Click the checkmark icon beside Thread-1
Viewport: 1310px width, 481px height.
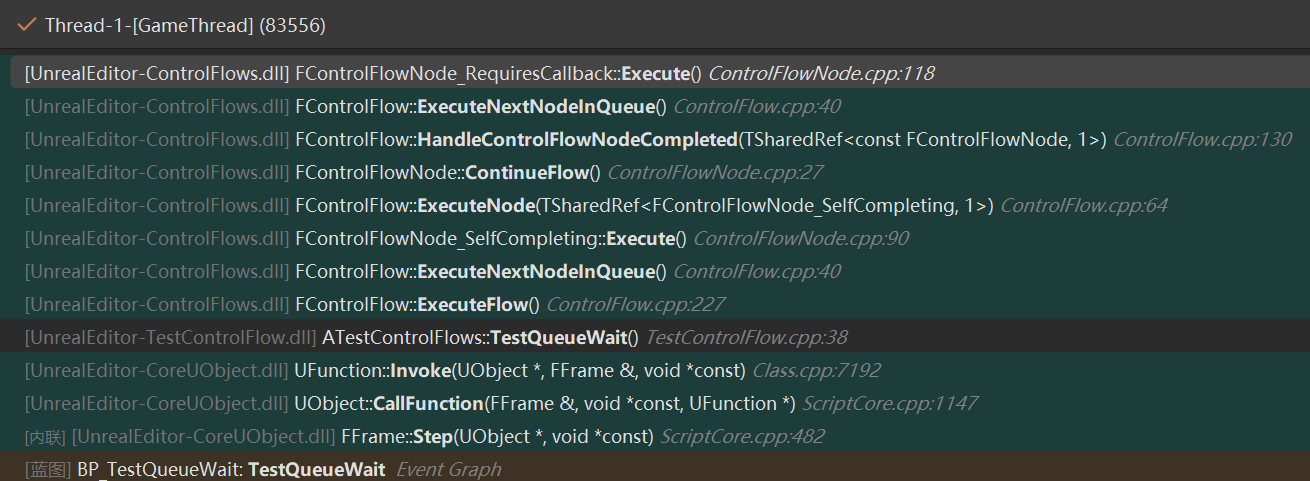(27, 24)
